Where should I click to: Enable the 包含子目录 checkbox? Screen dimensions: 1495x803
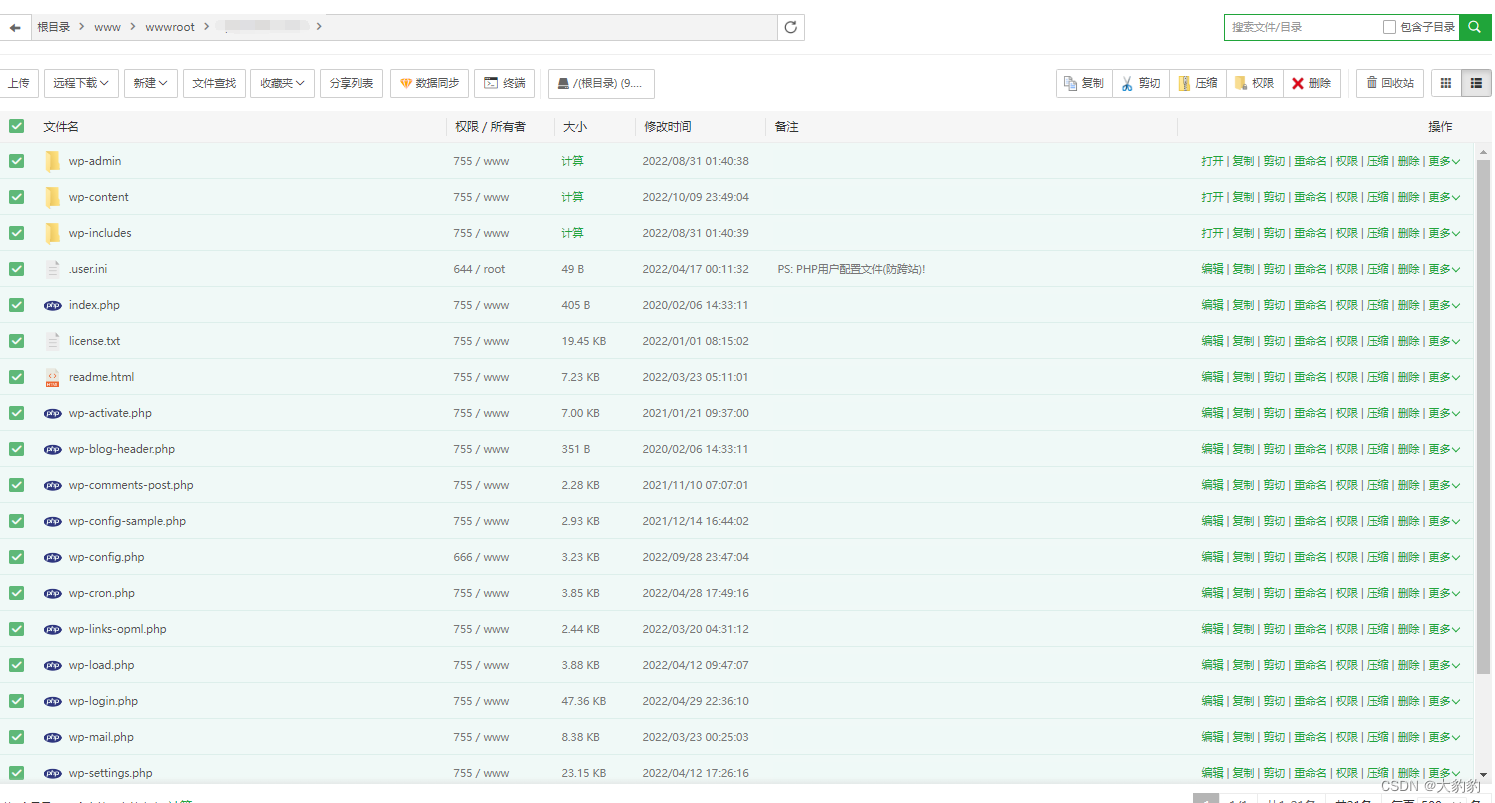[x=1389, y=28]
